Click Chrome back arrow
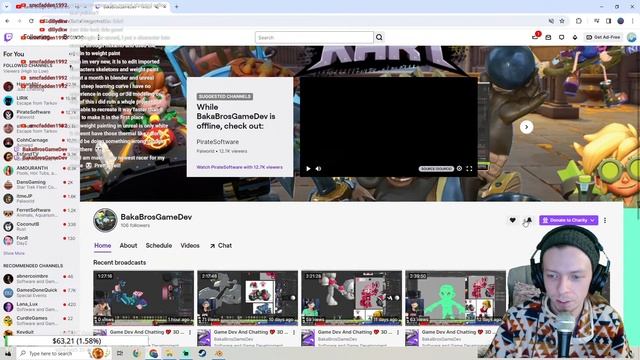Screen dimensions: 640x360 coord(7,21)
